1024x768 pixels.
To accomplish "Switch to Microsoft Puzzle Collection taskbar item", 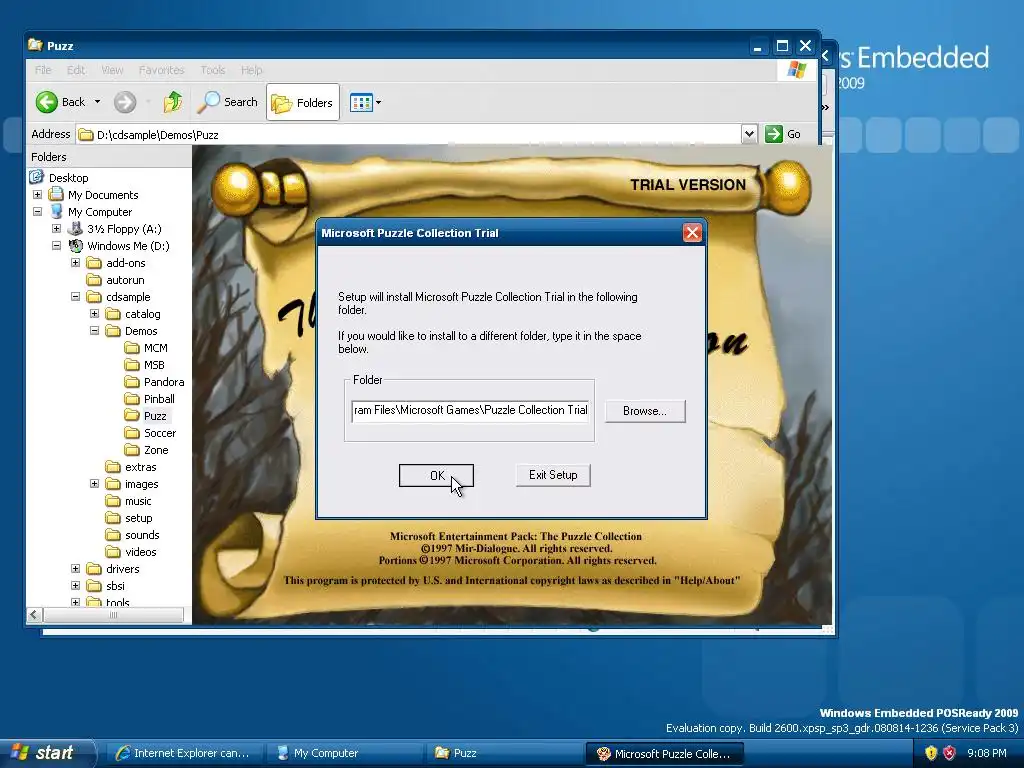I will (x=664, y=754).
